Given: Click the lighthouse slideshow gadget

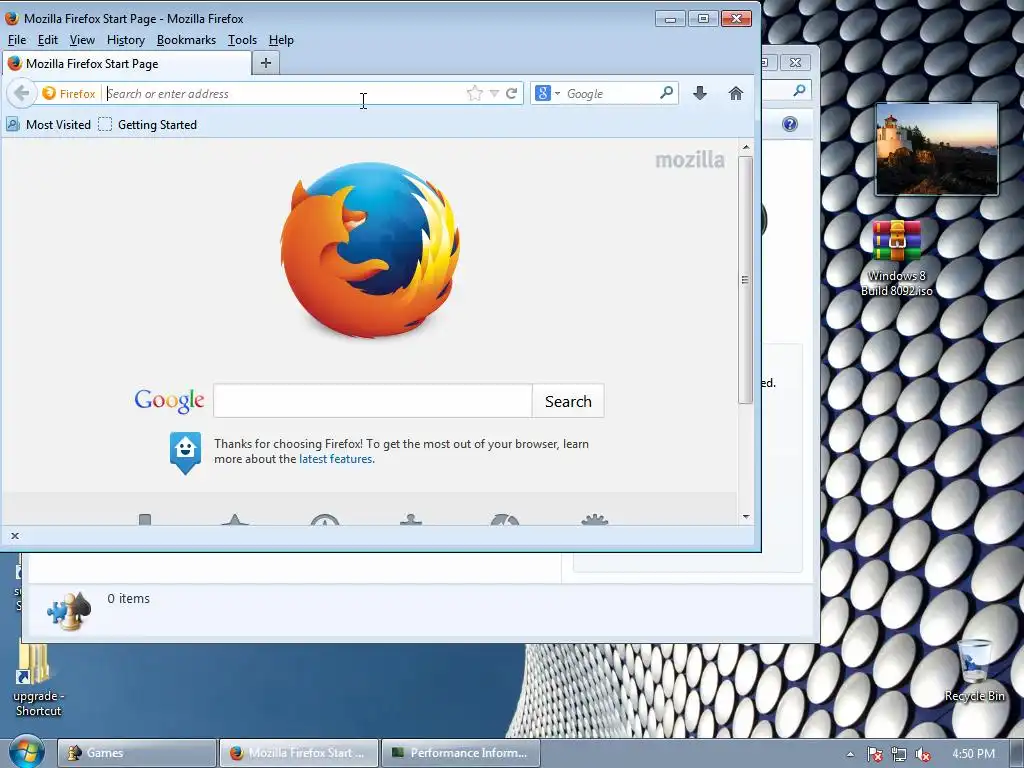Looking at the screenshot, I should pos(936,149).
